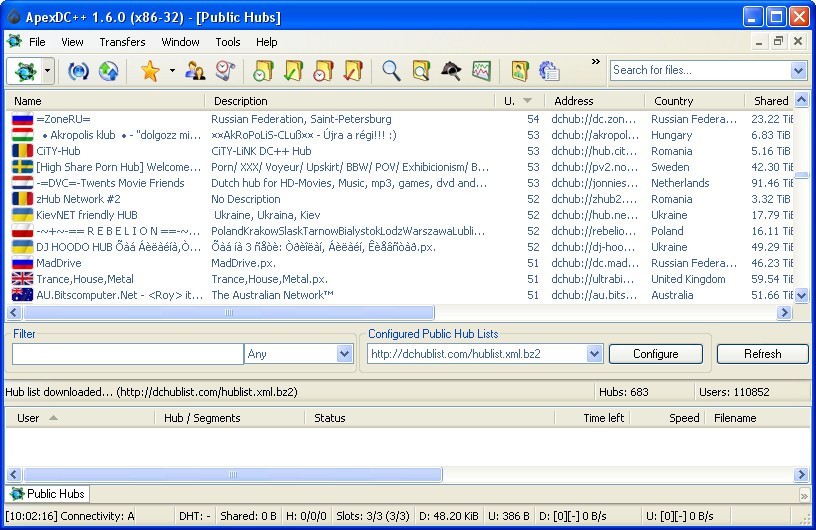
Task: Click the UK flag beside Trance,House,Metal
Action: click(22, 279)
